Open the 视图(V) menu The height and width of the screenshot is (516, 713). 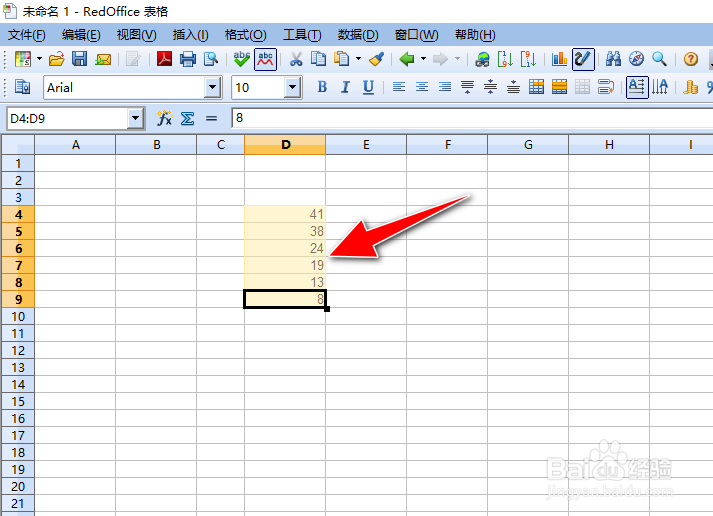click(x=136, y=35)
